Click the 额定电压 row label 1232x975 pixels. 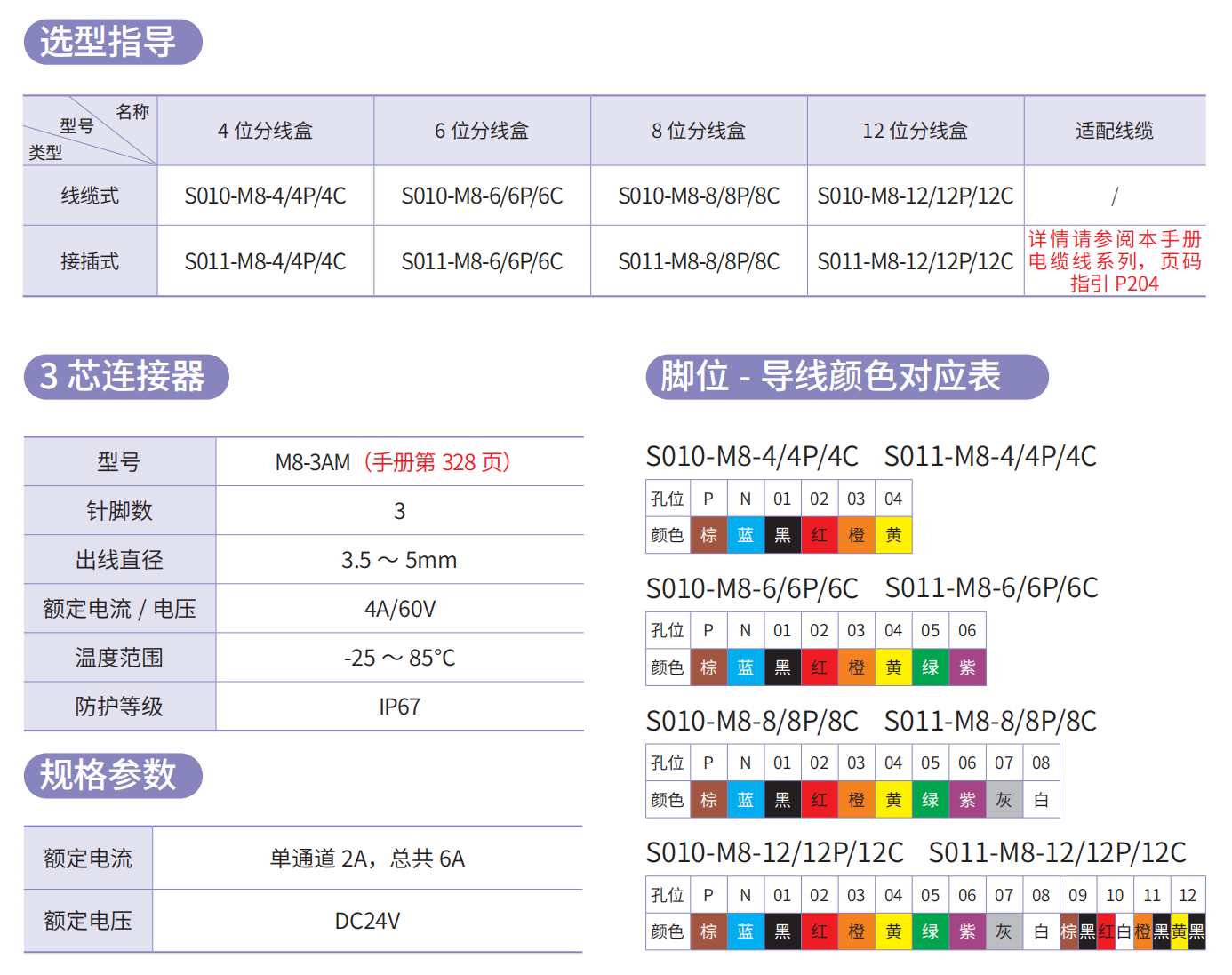(88, 921)
